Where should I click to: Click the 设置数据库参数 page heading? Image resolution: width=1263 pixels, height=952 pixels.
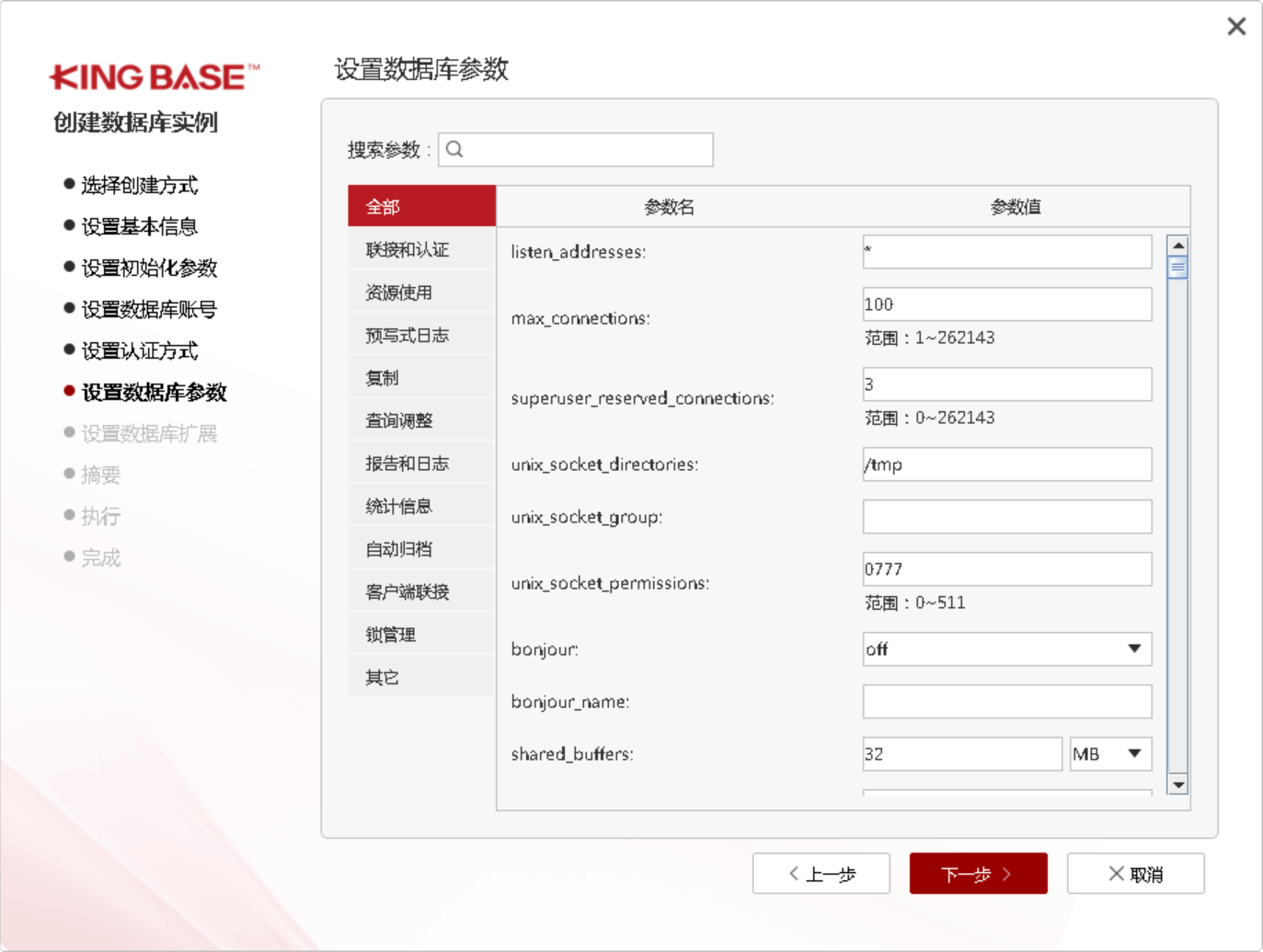tap(421, 69)
